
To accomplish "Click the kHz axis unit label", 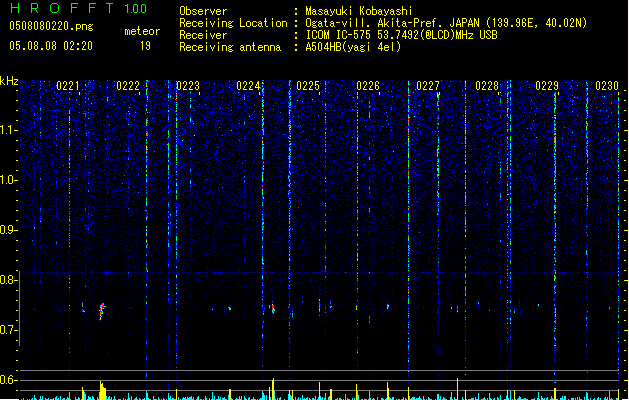I will (9, 81).
